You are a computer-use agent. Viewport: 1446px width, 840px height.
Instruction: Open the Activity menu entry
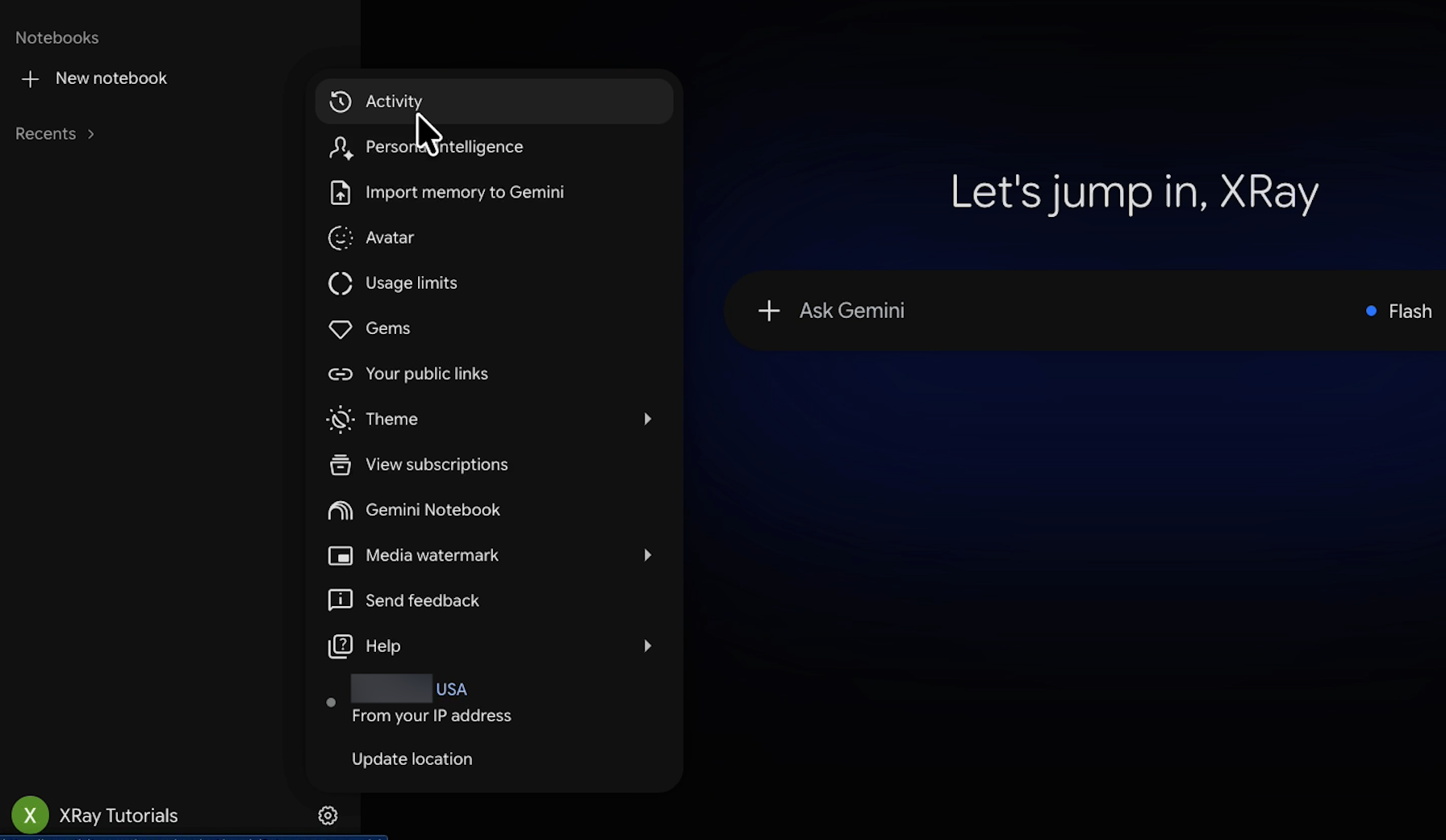pos(494,101)
